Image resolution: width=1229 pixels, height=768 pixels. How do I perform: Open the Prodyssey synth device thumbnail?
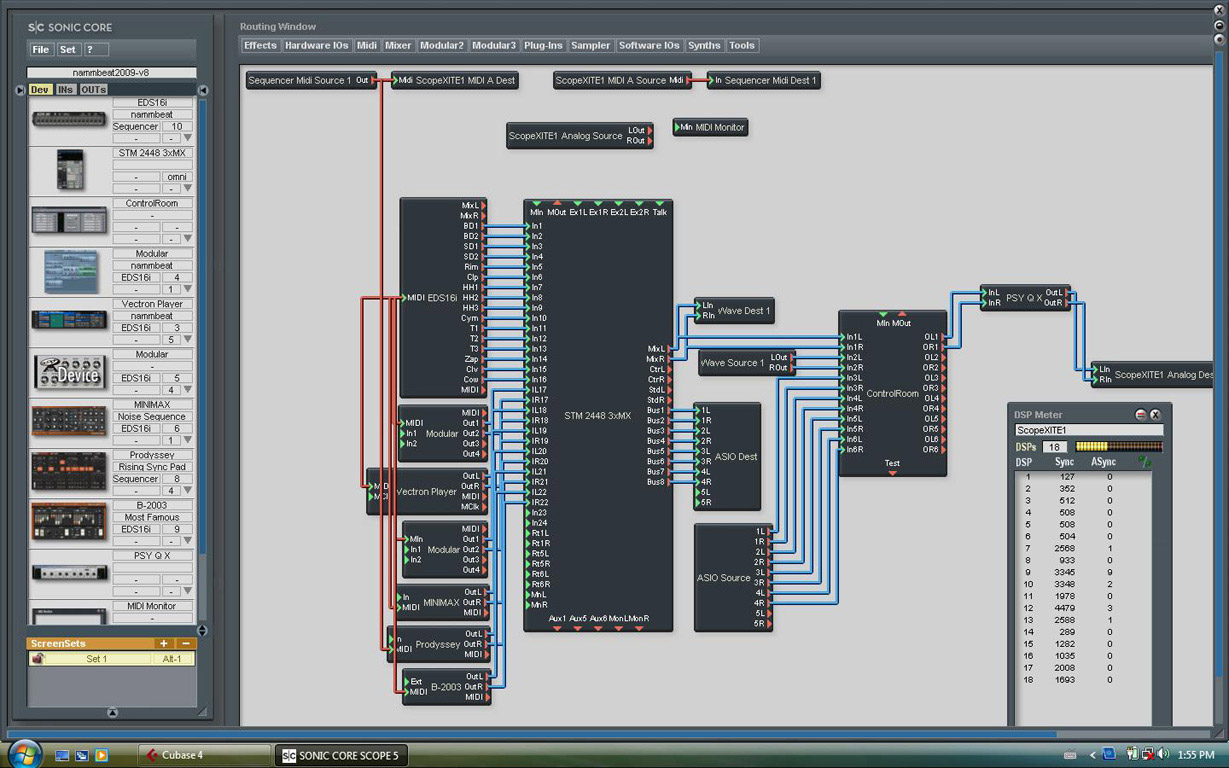(69, 471)
